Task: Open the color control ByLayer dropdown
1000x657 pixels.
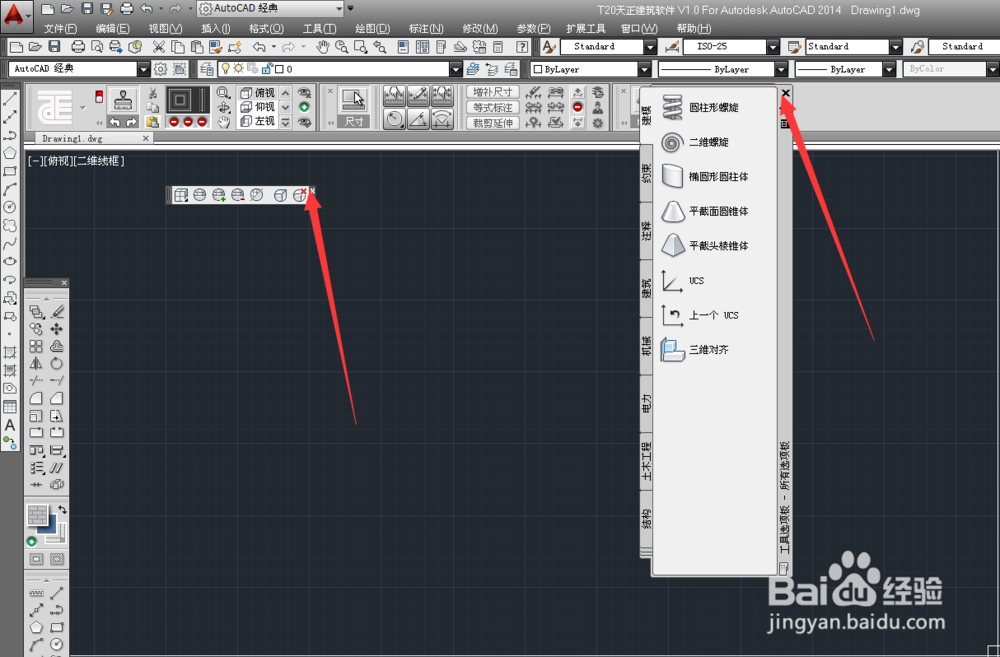Action: 644,69
